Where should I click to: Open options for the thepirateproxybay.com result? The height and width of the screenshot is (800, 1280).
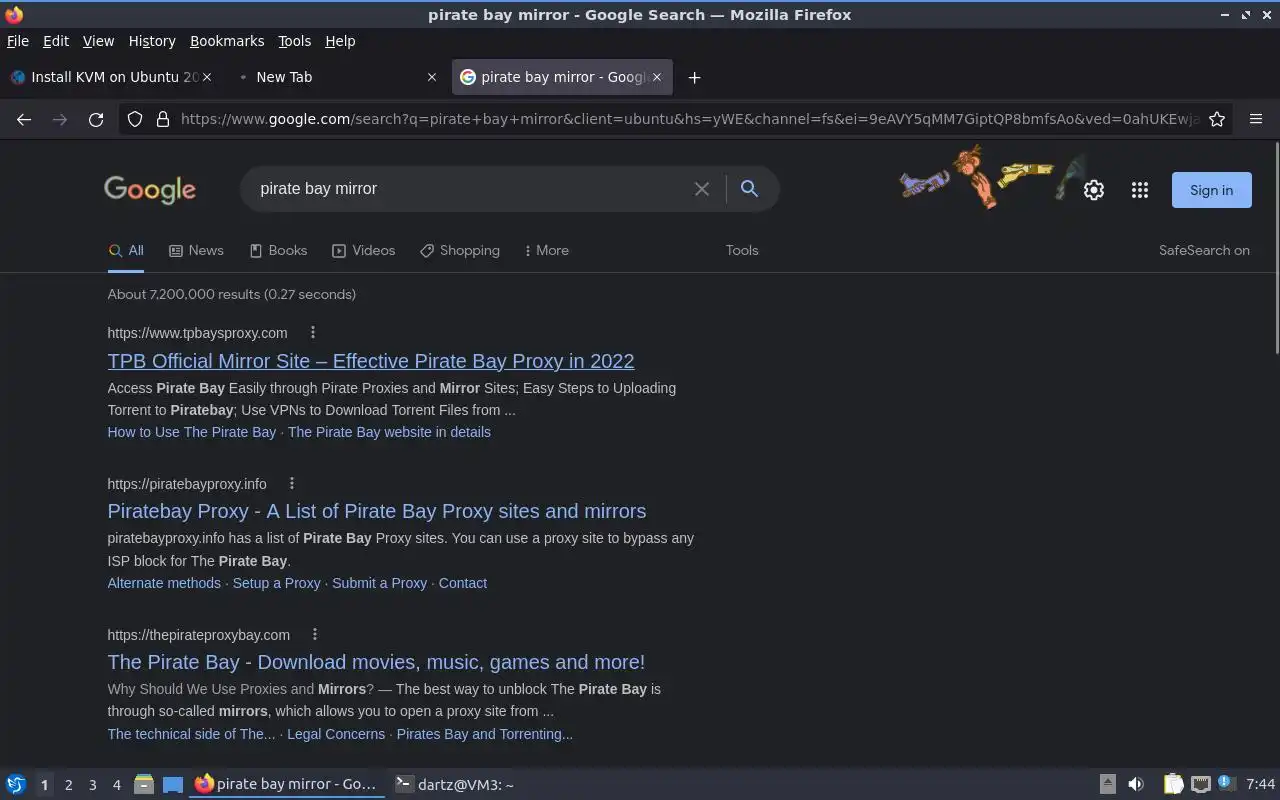[315, 635]
